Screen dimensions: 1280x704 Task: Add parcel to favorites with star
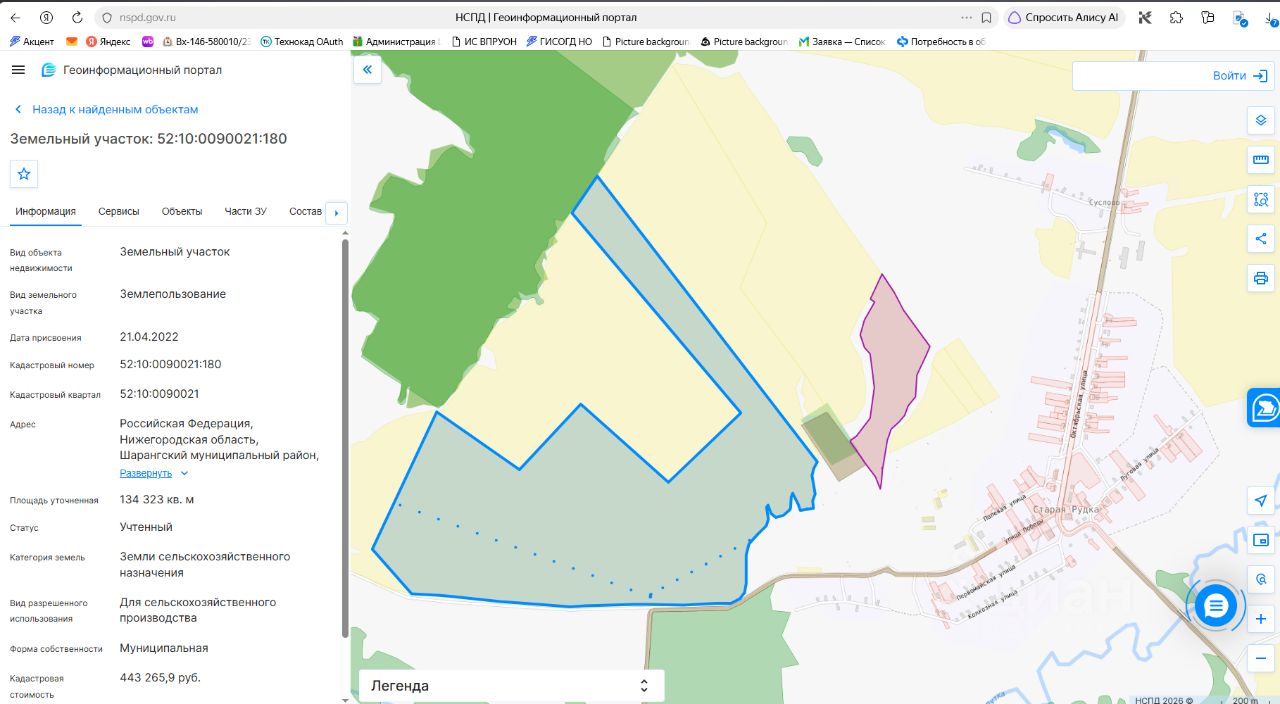[x=24, y=174]
